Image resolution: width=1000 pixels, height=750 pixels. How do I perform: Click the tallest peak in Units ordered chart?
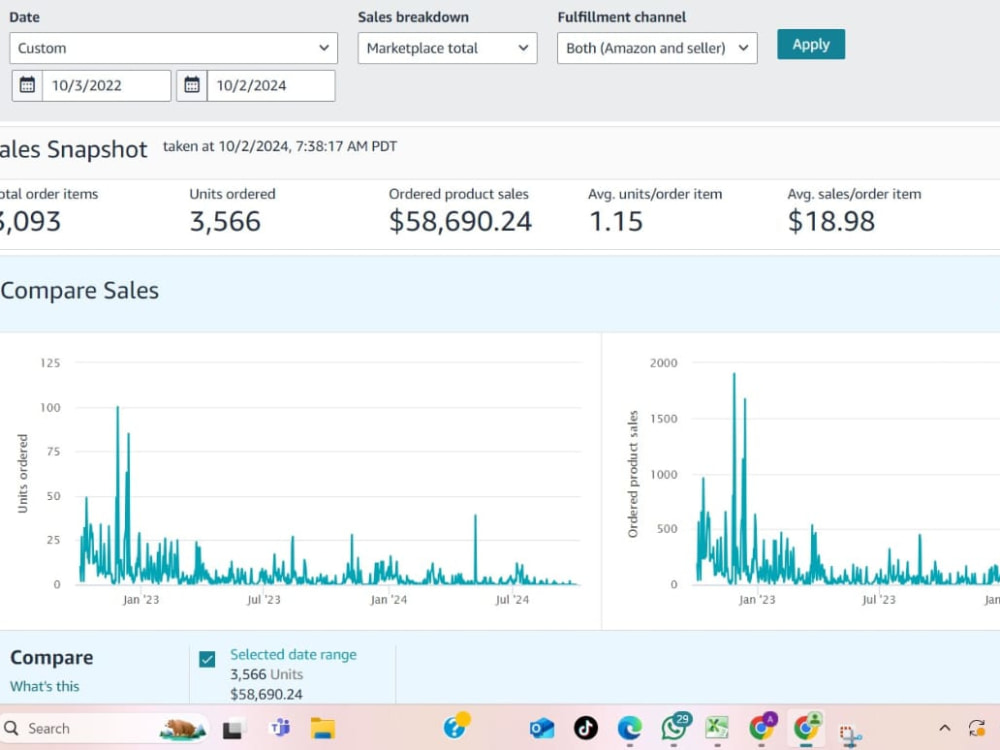[x=117, y=408]
